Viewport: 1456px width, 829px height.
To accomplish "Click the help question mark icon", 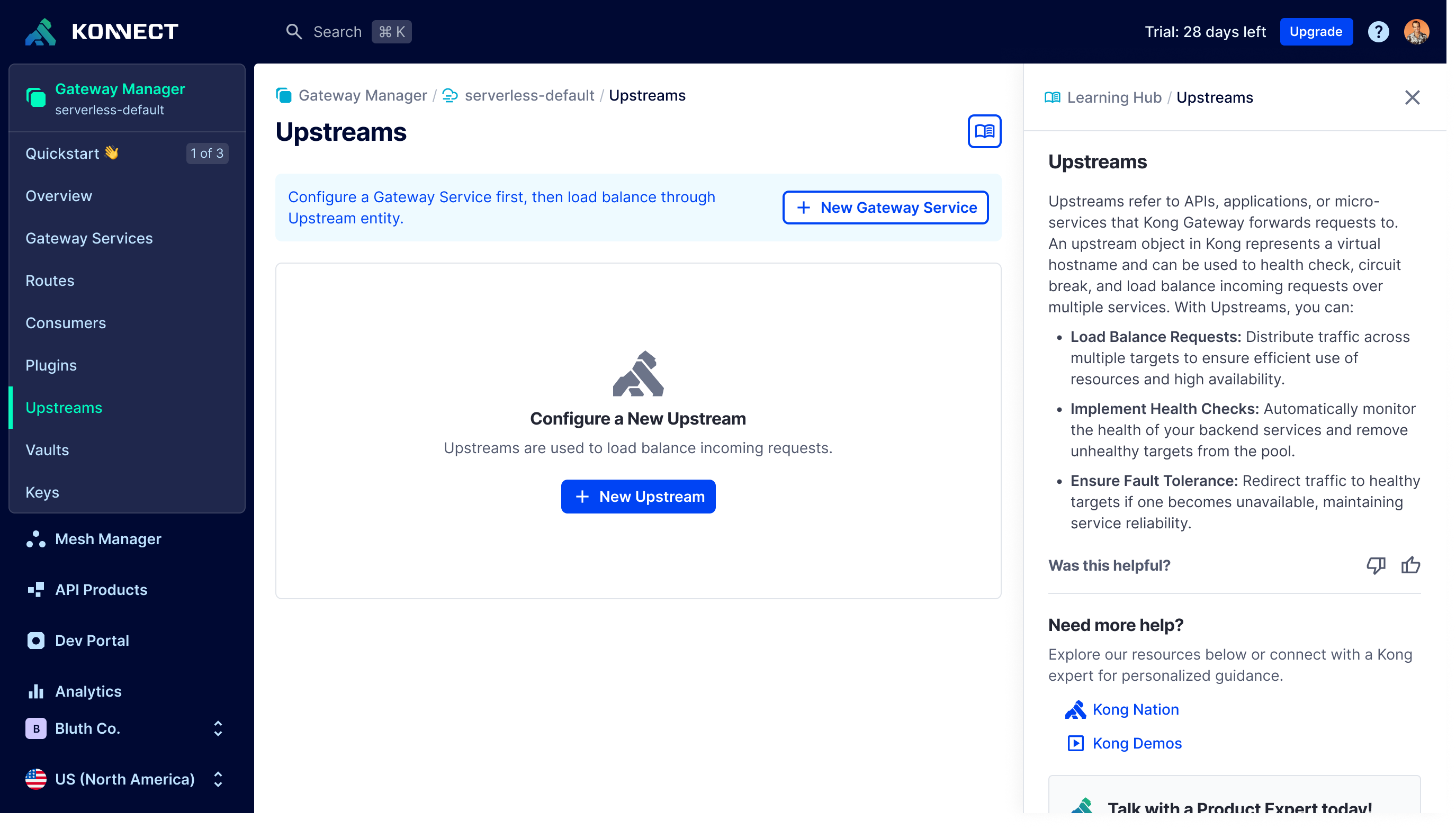I will tap(1378, 32).
